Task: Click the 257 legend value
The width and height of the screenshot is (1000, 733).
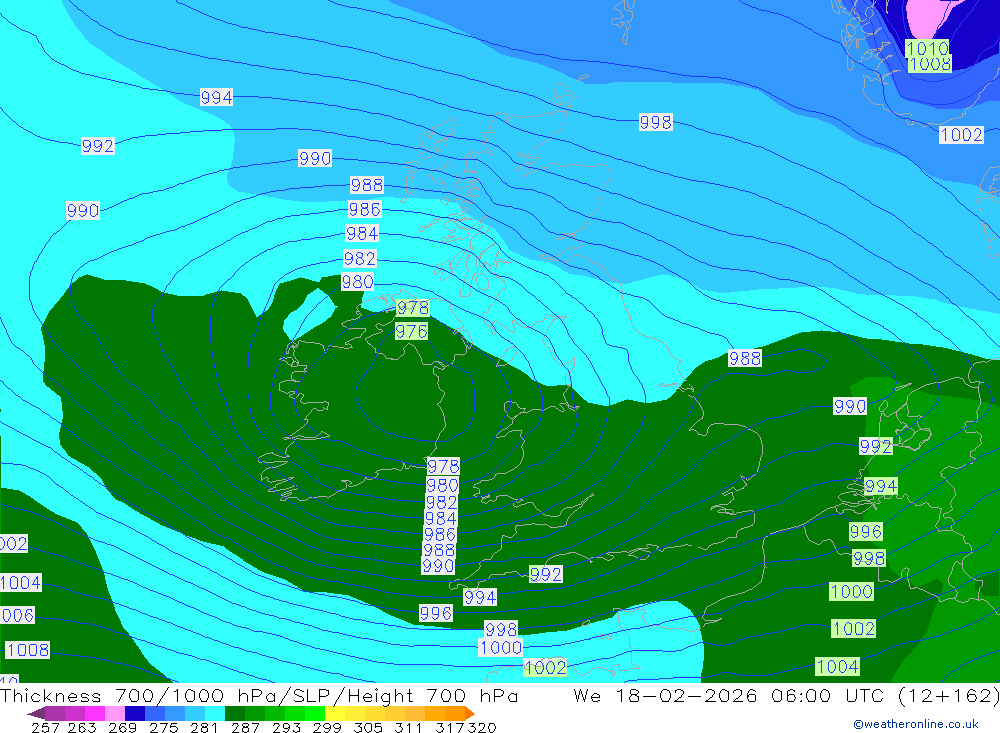Action: coord(45,727)
